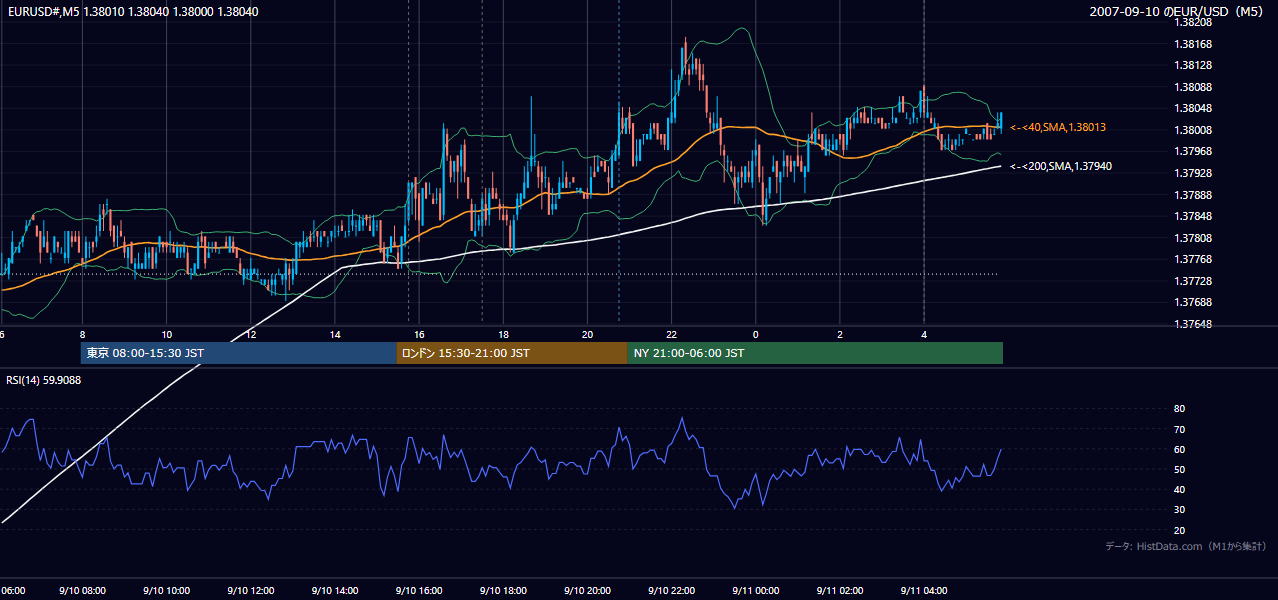This screenshot has height=600, width=1278.
Task: Click price level 1.37968 on the price axis
Action: pos(1193,151)
